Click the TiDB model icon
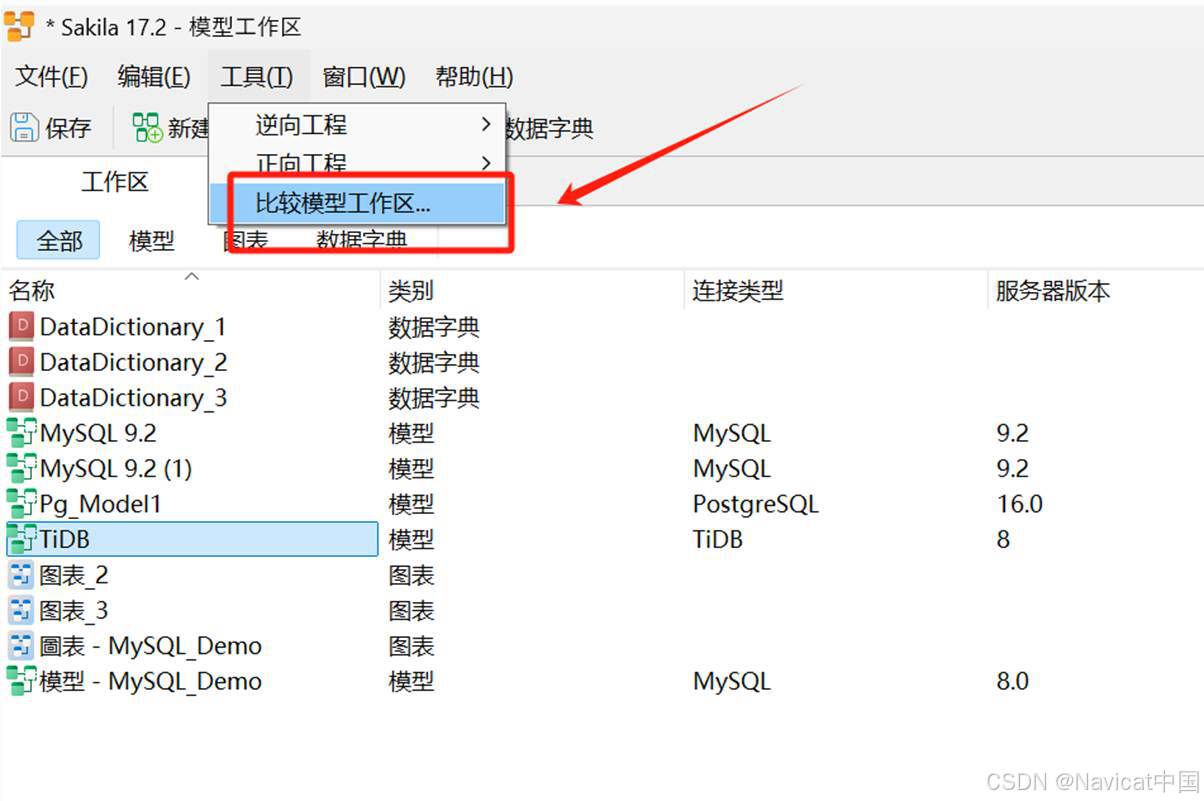The image size is (1204, 801). point(21,539)
